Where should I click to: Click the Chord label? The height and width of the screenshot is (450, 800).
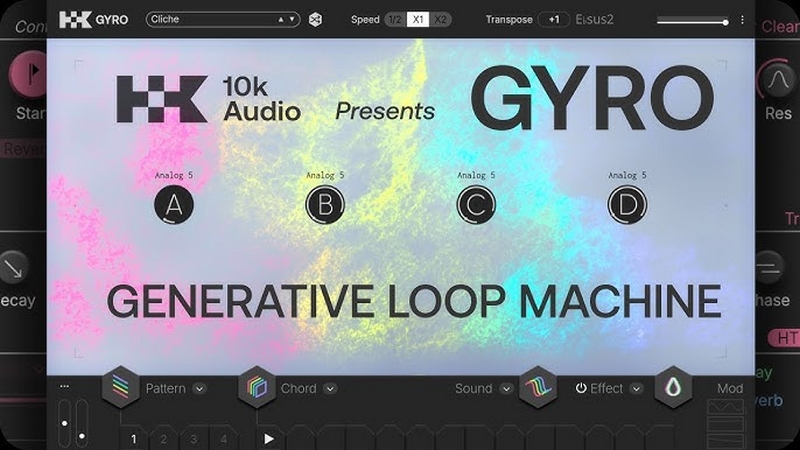tap(298, 388)
